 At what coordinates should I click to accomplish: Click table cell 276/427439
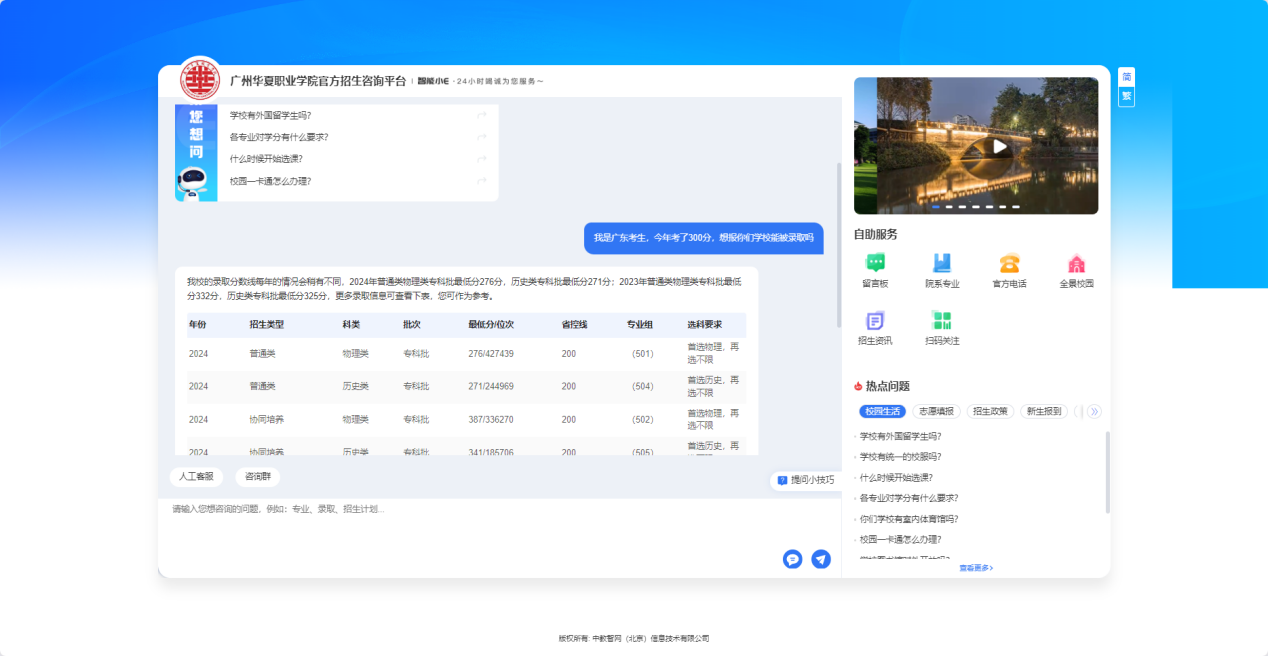point(490,354)
